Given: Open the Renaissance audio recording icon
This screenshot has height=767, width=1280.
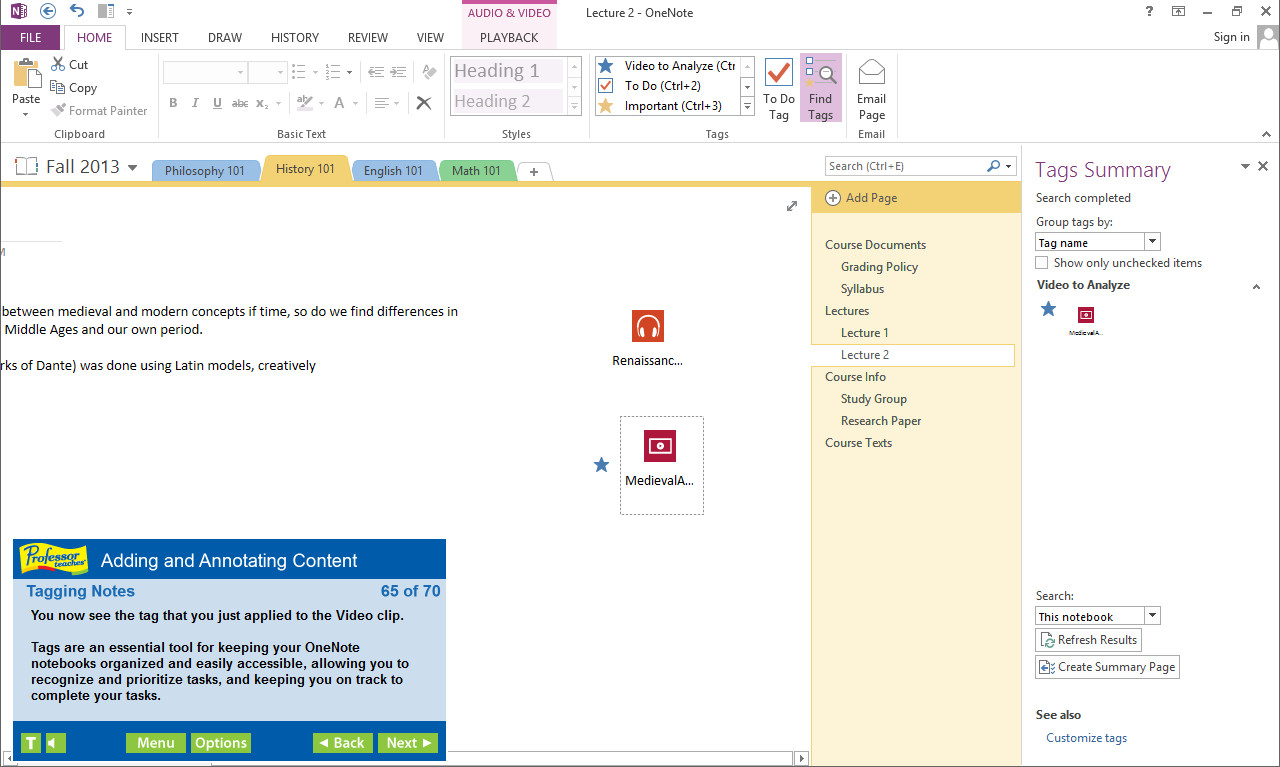Looking at the screenshot, I should 647,325.
